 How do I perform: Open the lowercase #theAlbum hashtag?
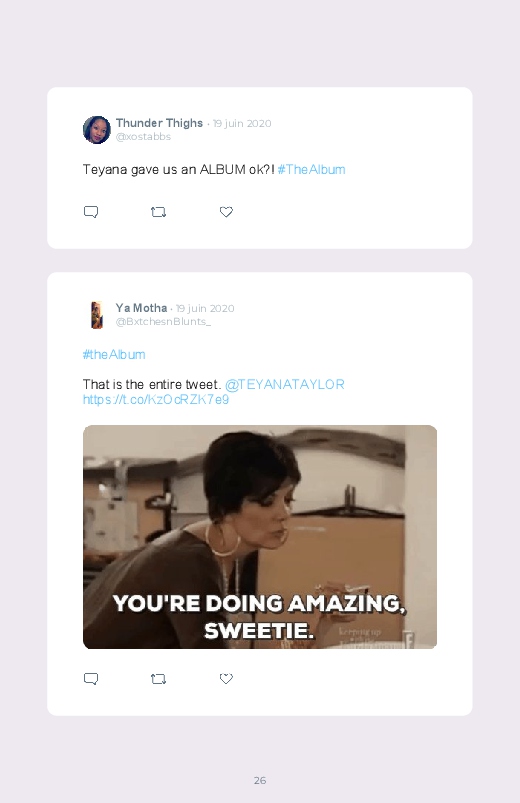(114, 354)
